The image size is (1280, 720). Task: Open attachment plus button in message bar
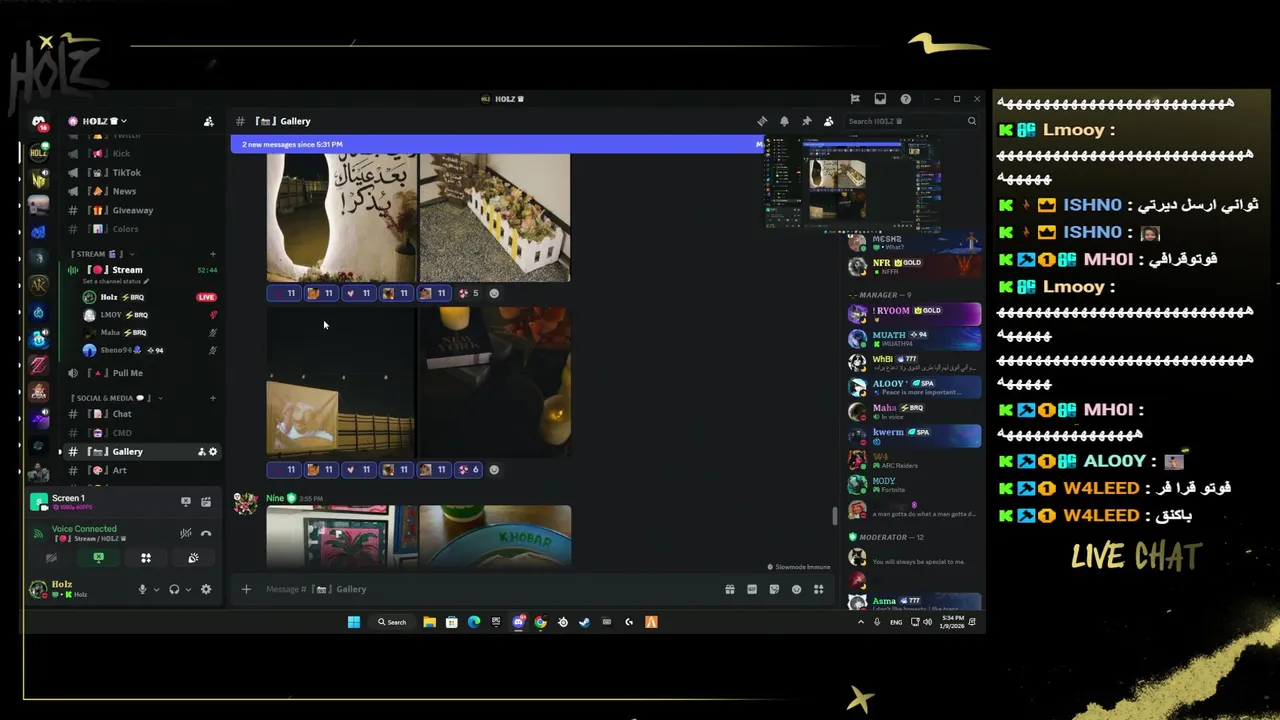point(246,589)
